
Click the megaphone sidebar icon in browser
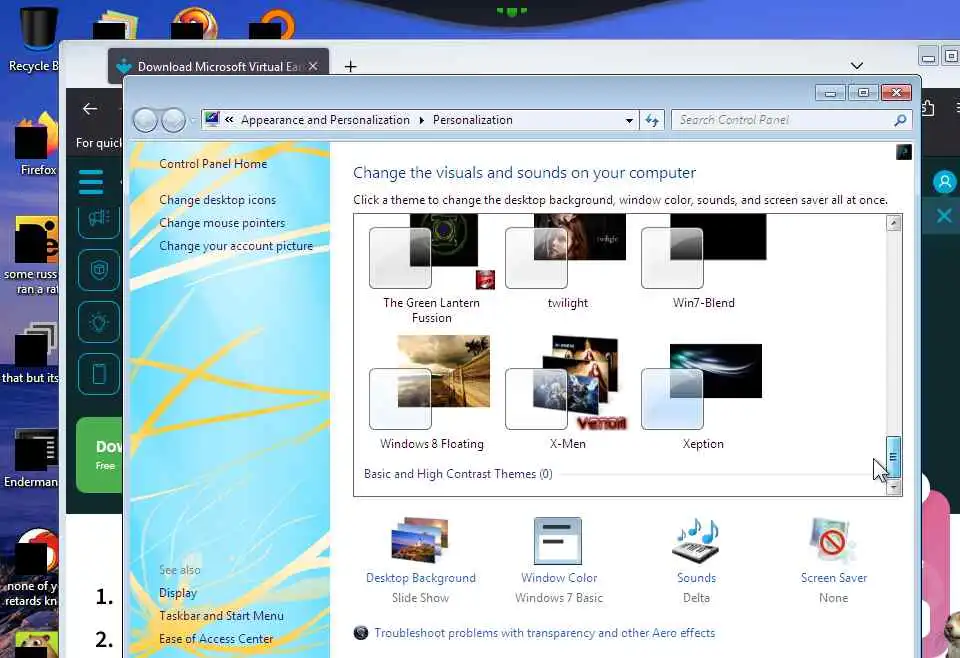[99, 218]
